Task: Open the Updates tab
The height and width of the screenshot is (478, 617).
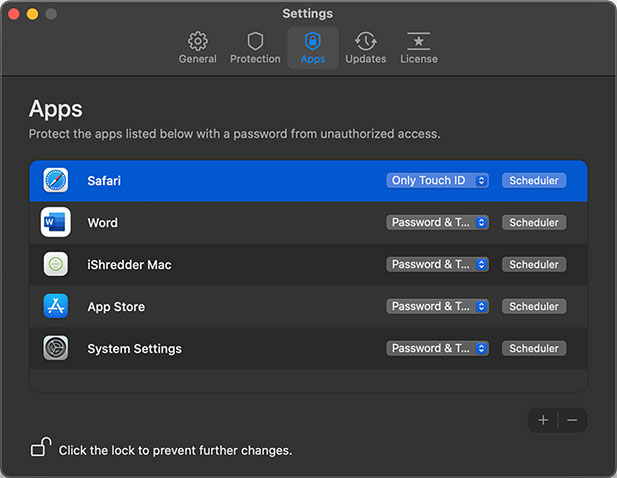Action: coord(365,47)
